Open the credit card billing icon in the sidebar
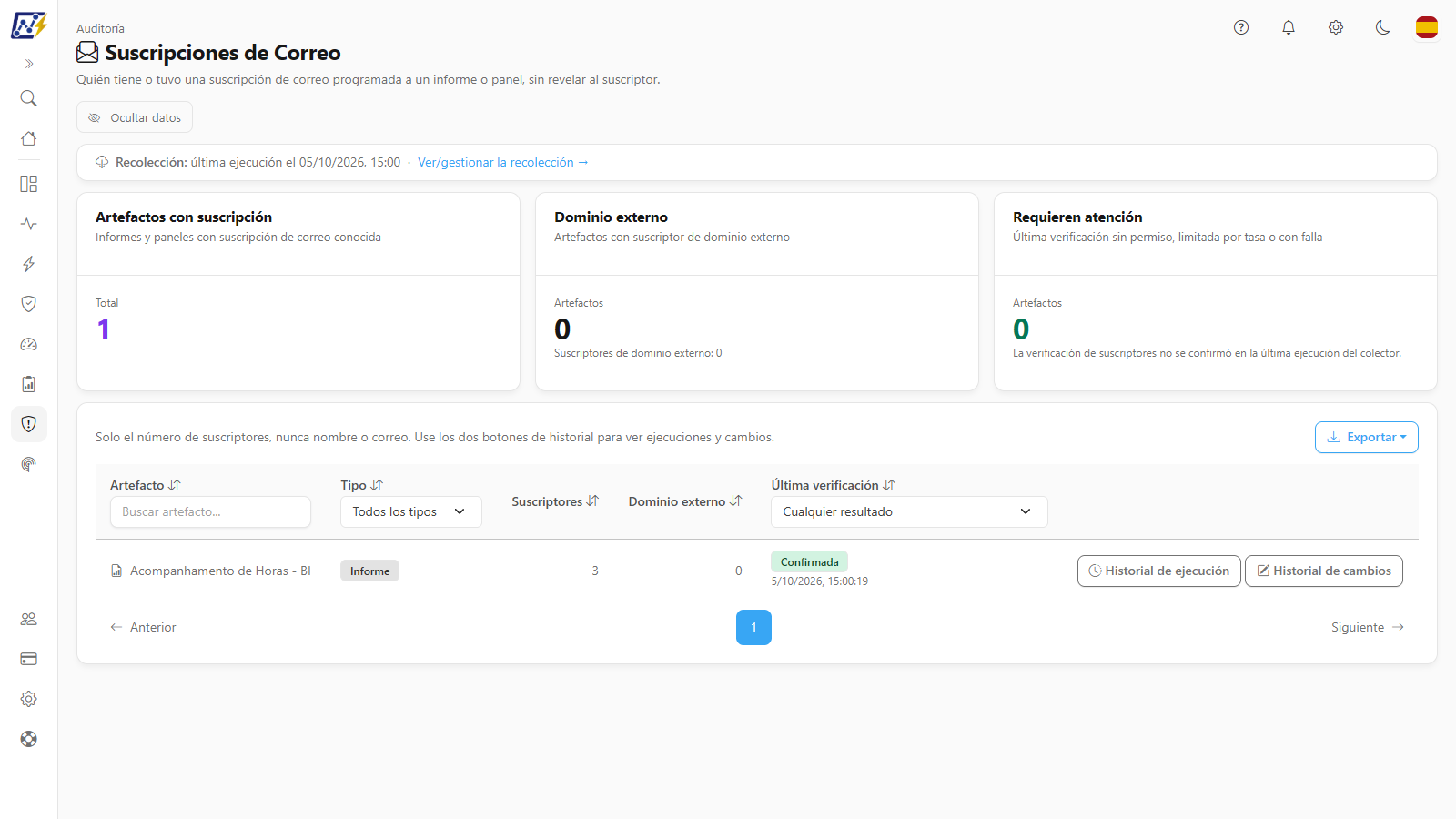Viewport: 1456px width, 819px height. tap(29, 659)
